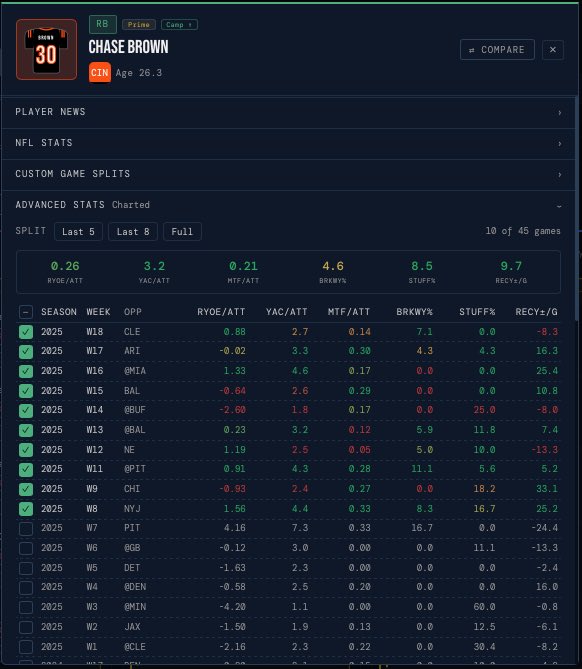Uncheck the W17 ARI game row
This screenshot has width=582, height=669.
tap(26, 351)
